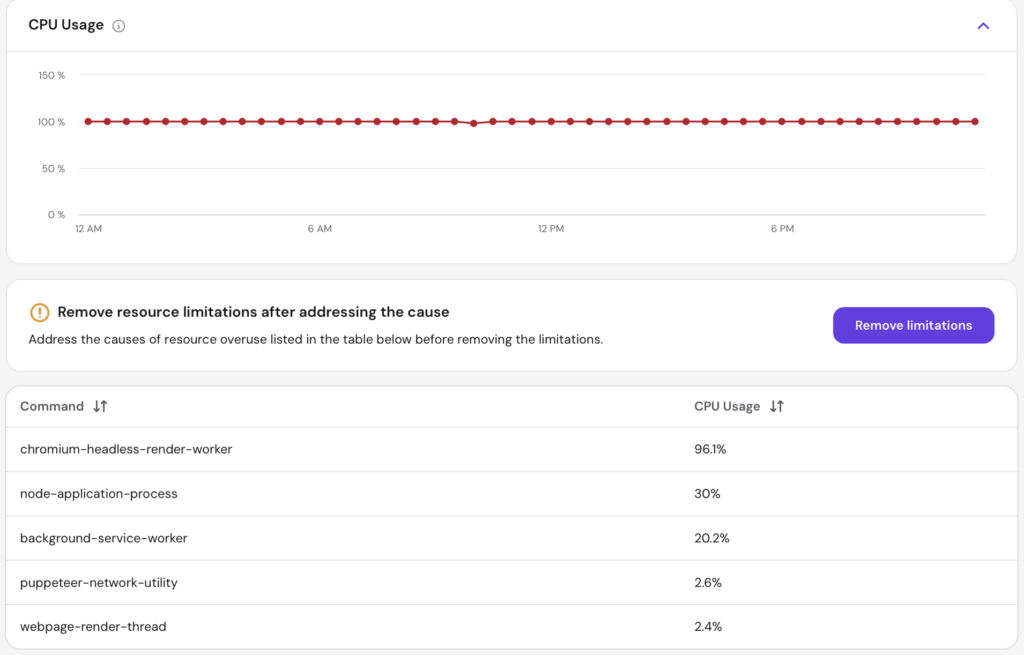Select the webpage-render-thread row
The height and width of the screenshot is (655, 1024).
click(511, 626)
